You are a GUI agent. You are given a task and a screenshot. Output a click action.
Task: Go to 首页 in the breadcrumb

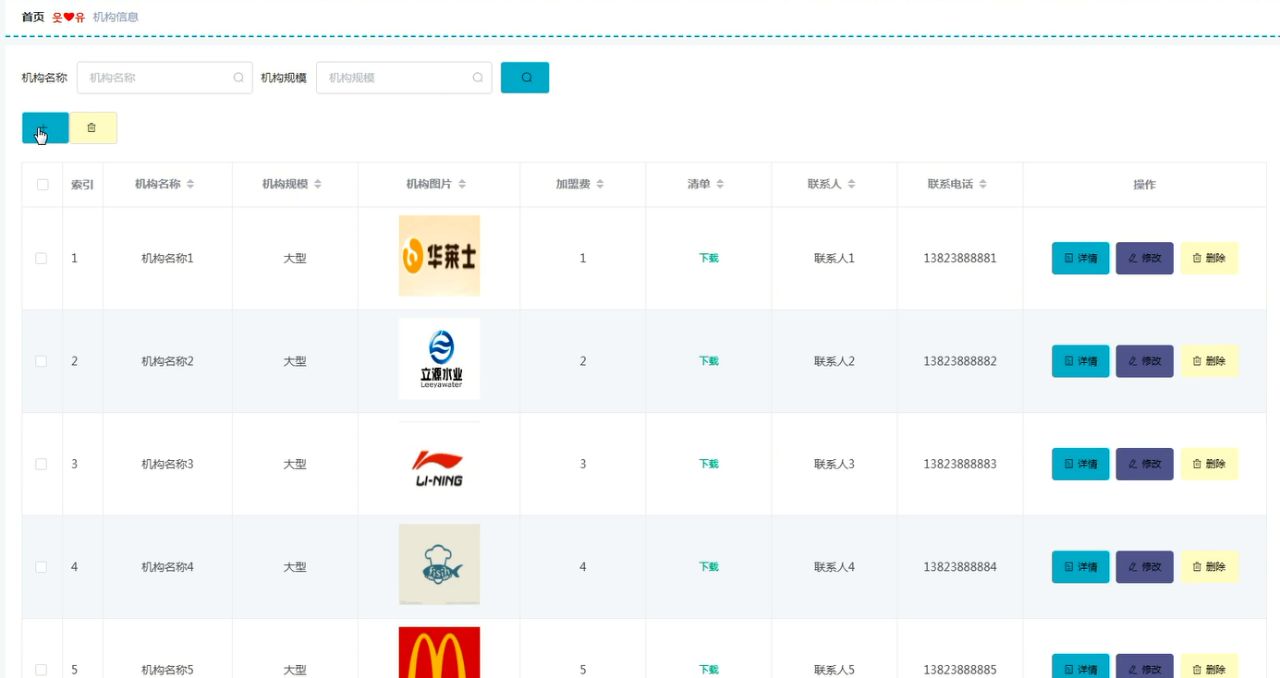pos(33,17)
